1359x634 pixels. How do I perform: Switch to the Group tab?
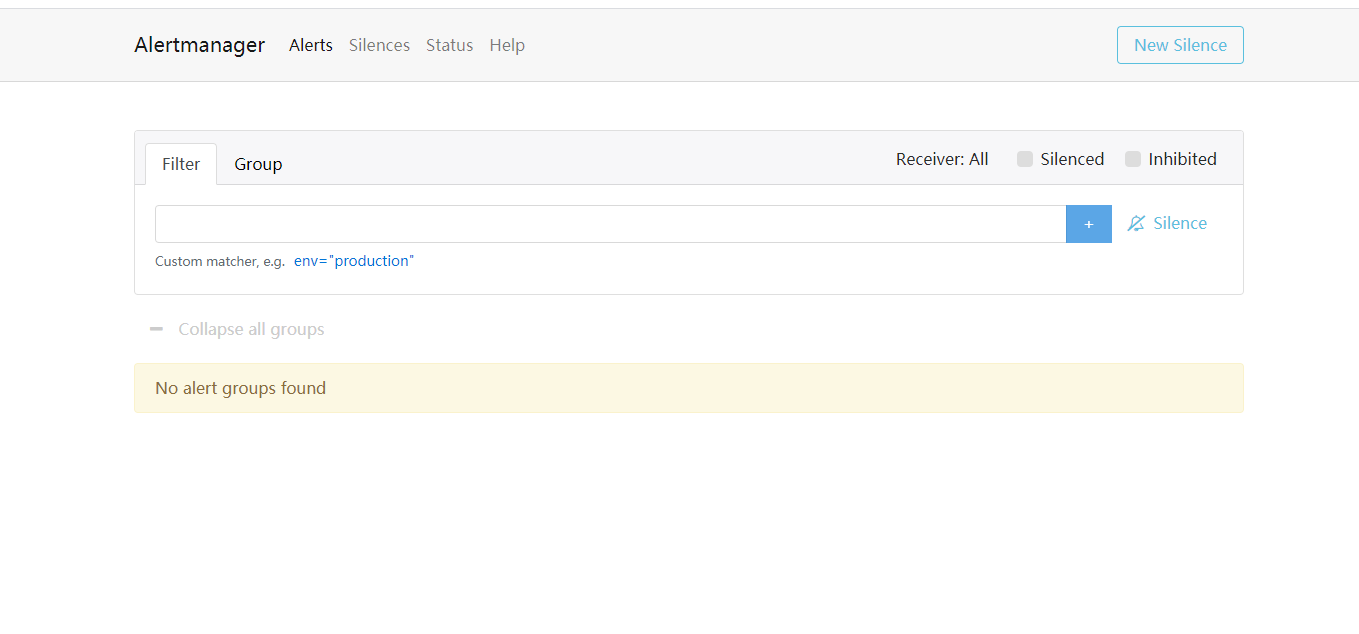point(258,164)
